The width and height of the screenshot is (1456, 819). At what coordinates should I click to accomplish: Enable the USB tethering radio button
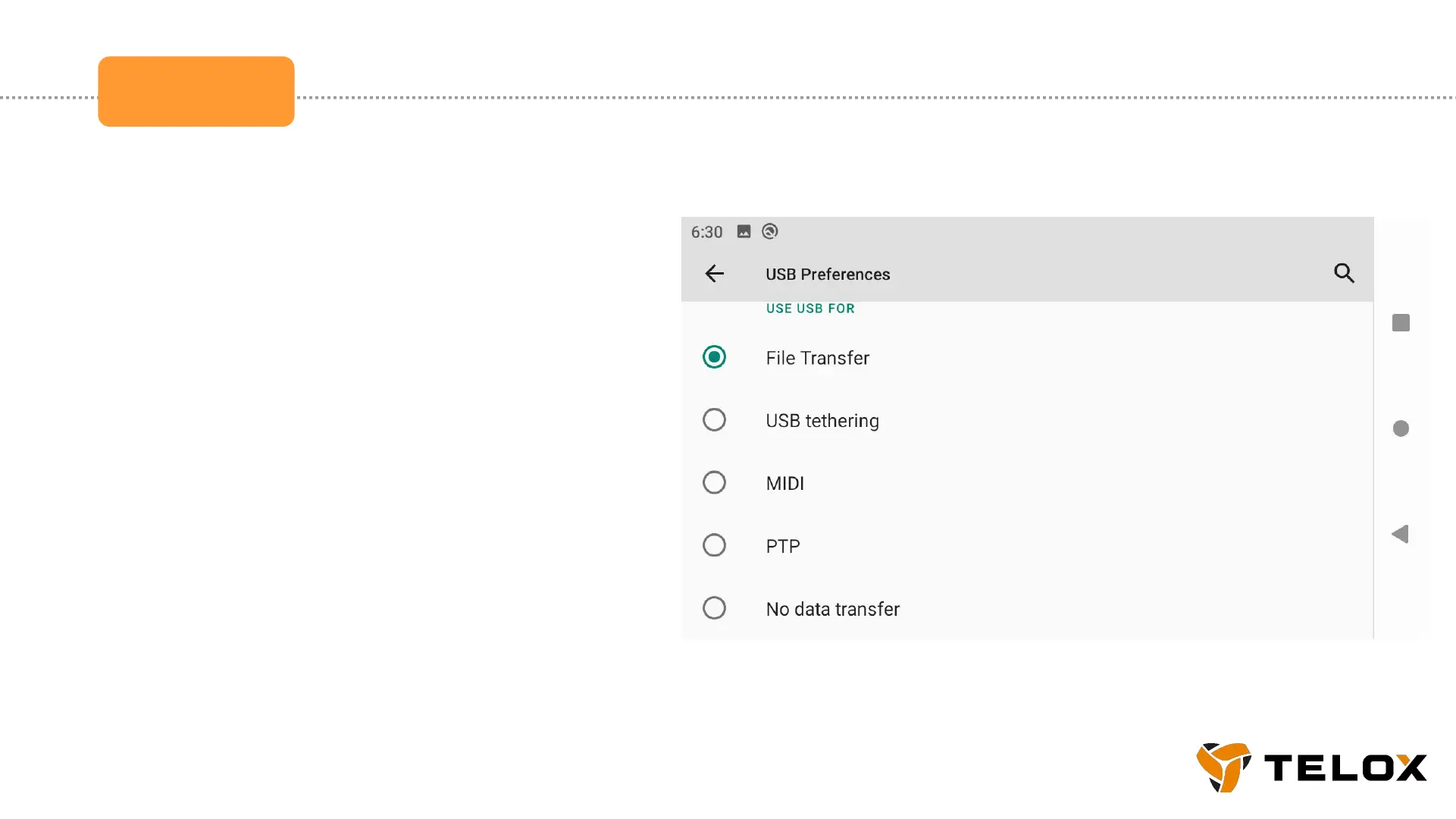click(714, 420)
